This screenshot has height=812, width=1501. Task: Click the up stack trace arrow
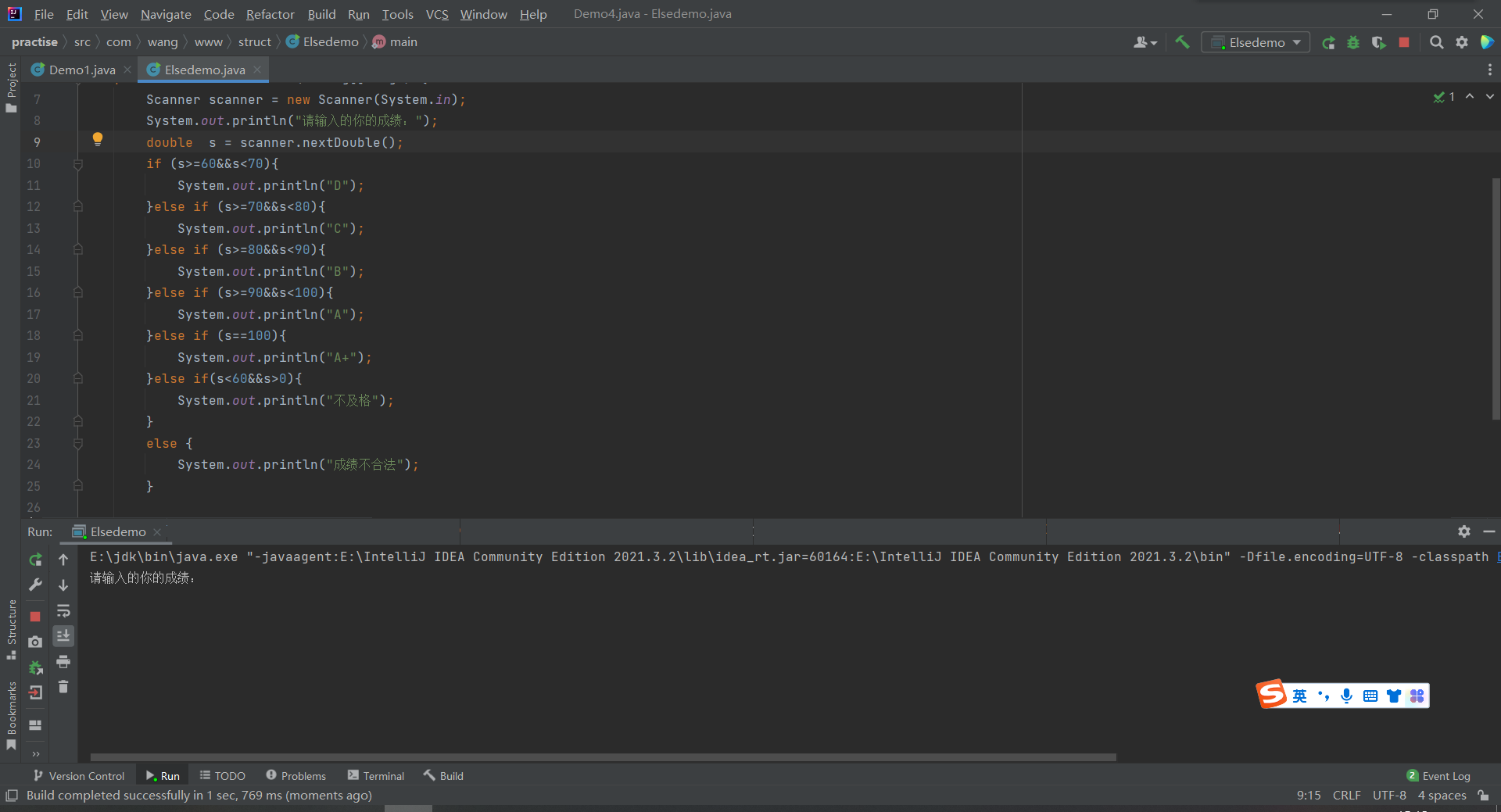(63, 560)
